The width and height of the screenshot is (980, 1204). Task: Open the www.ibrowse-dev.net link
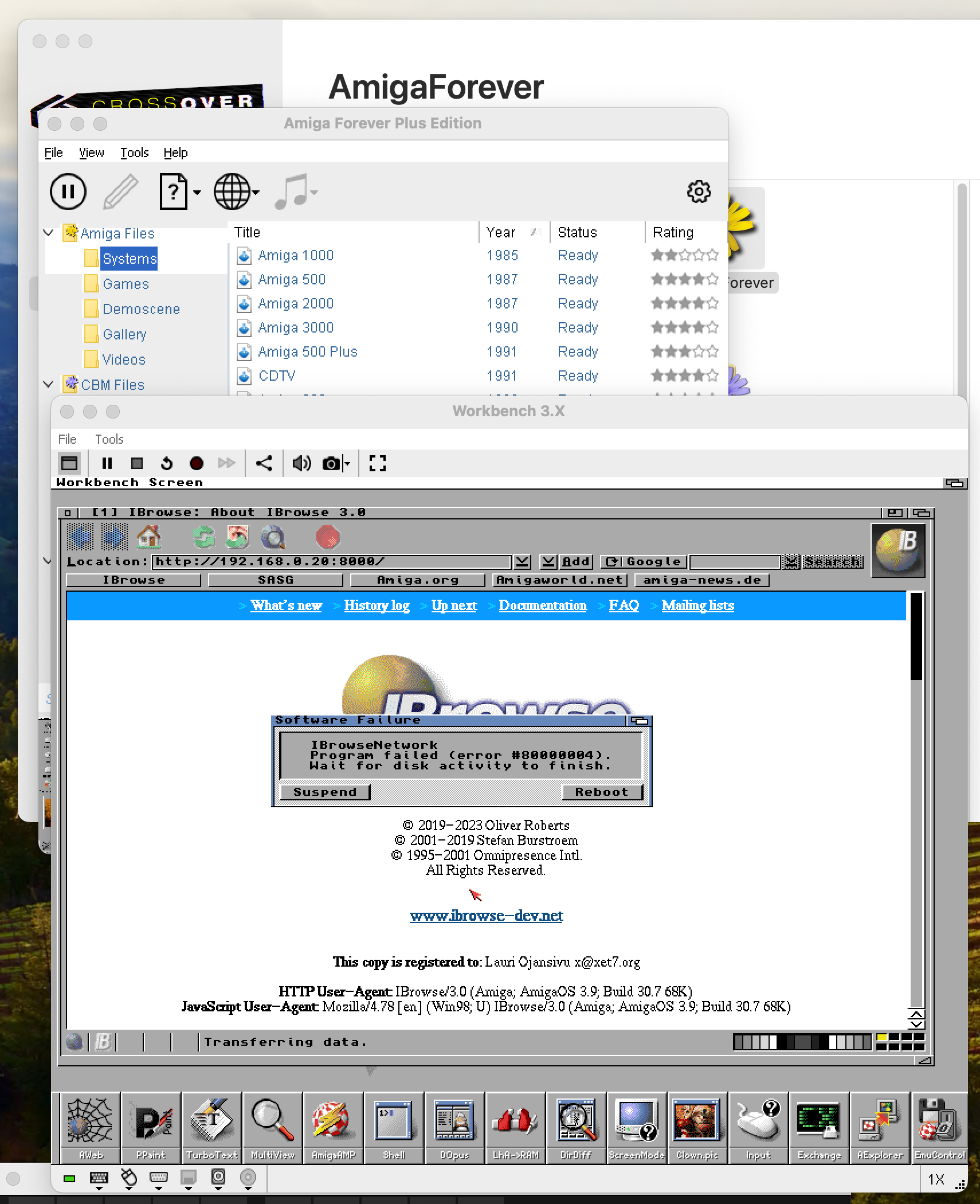(x=487, y=916)
